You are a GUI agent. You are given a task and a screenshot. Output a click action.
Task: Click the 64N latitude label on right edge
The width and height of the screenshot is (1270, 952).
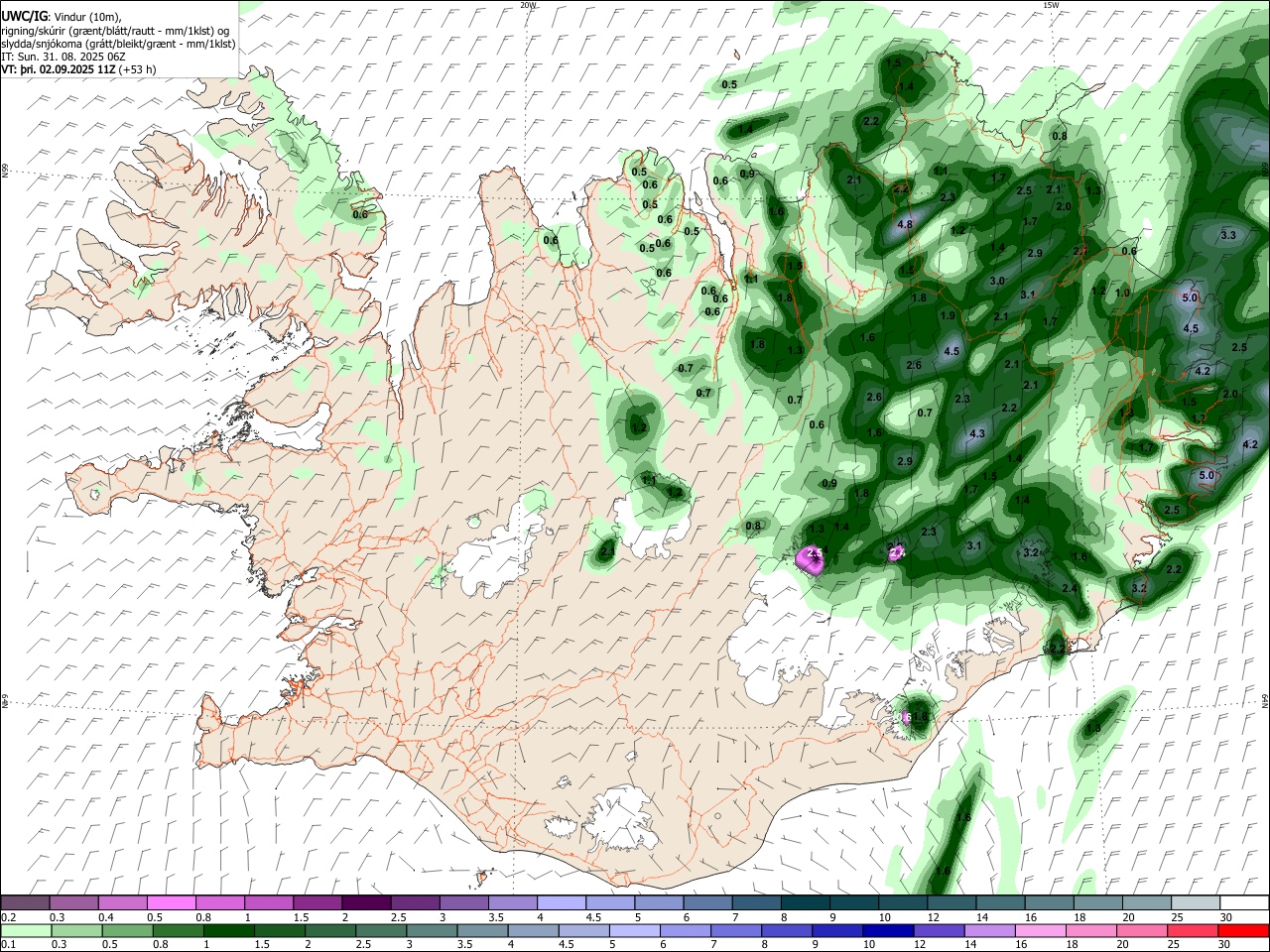click(x=1265, y=700)
